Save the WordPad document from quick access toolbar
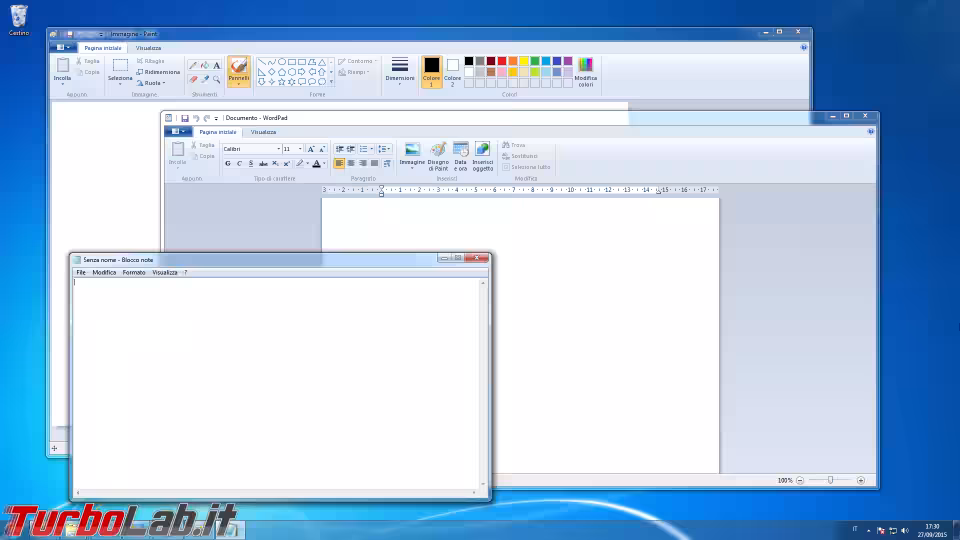 (x=185, y=118)
